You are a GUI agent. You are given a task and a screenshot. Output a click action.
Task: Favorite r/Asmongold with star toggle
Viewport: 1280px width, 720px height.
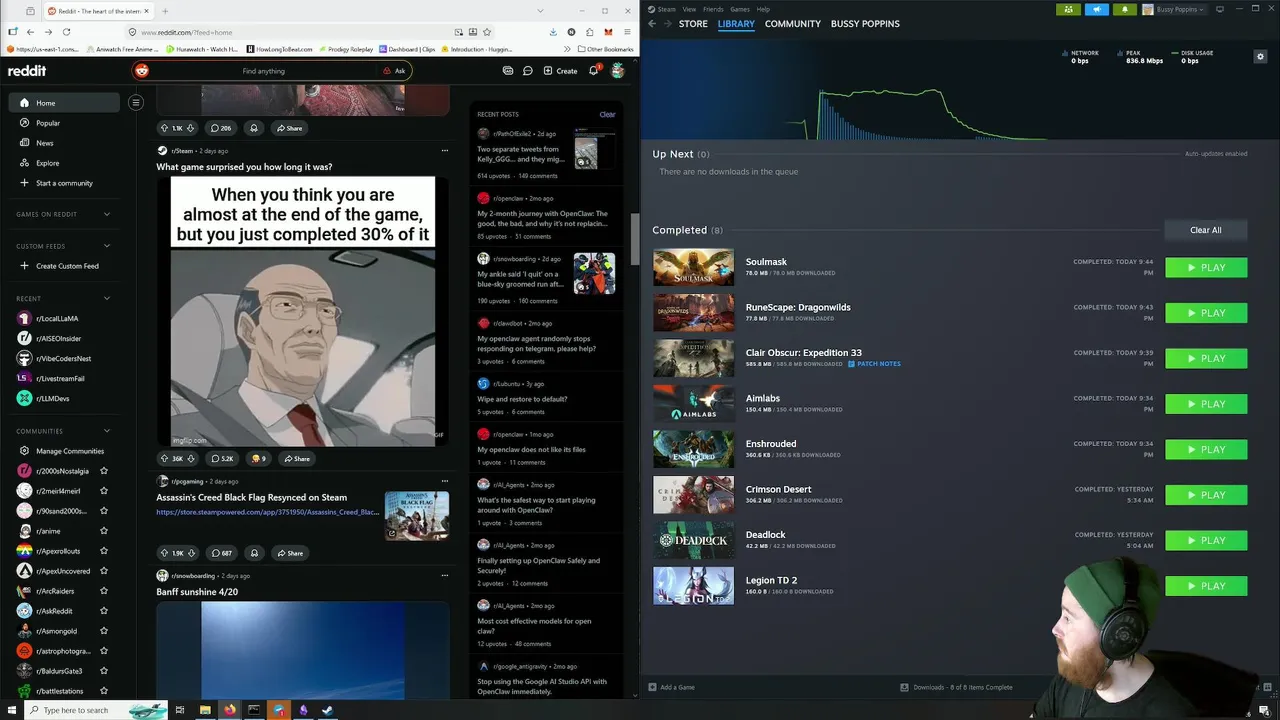tap(104, 631)
